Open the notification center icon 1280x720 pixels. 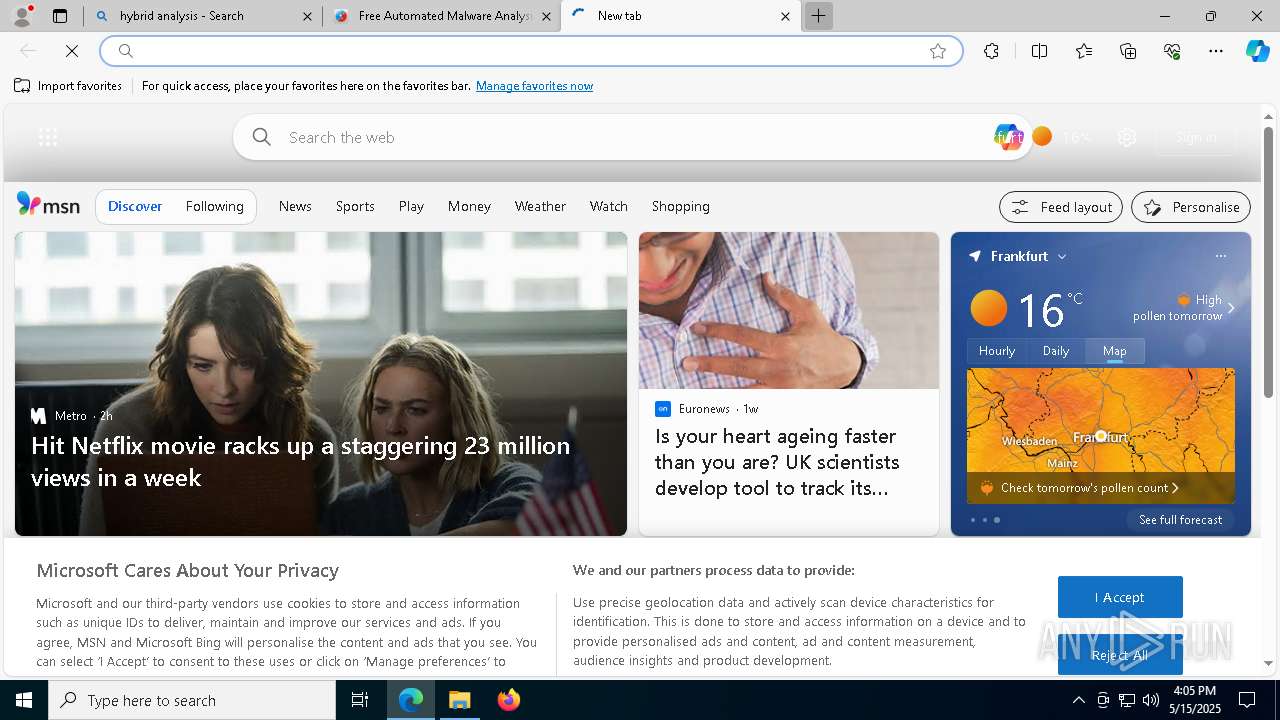pyautogui.click(x=1247, y=700)
